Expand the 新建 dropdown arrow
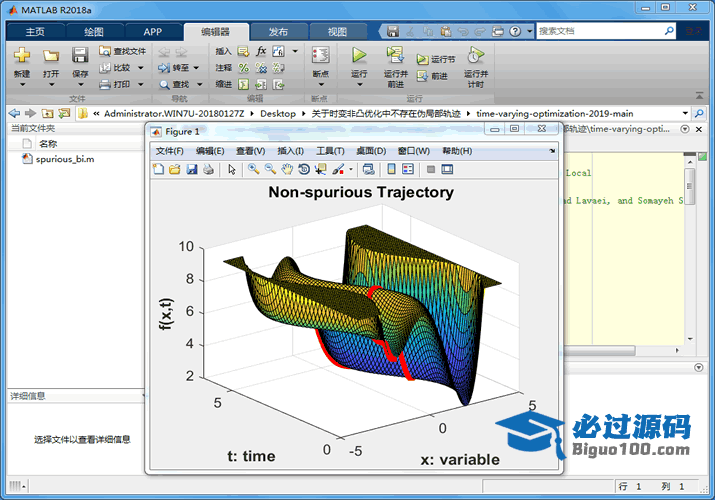Viewport: 715px width, 500px height. point(22,84)
